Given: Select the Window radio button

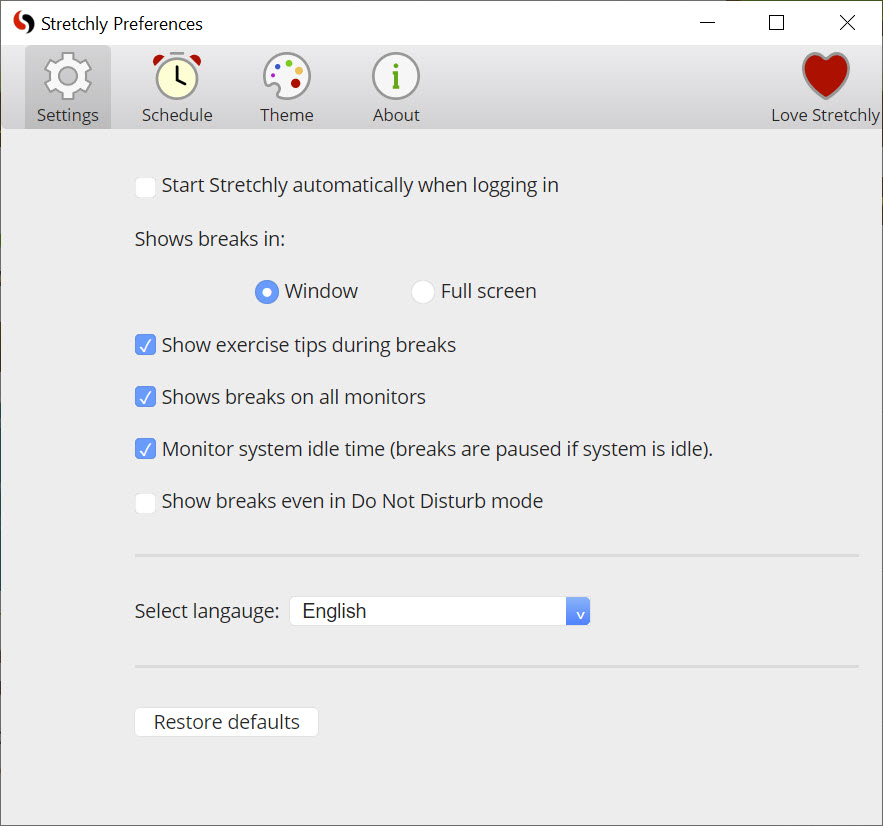Looking at the screenshot, I should click(x=267, y=292).
